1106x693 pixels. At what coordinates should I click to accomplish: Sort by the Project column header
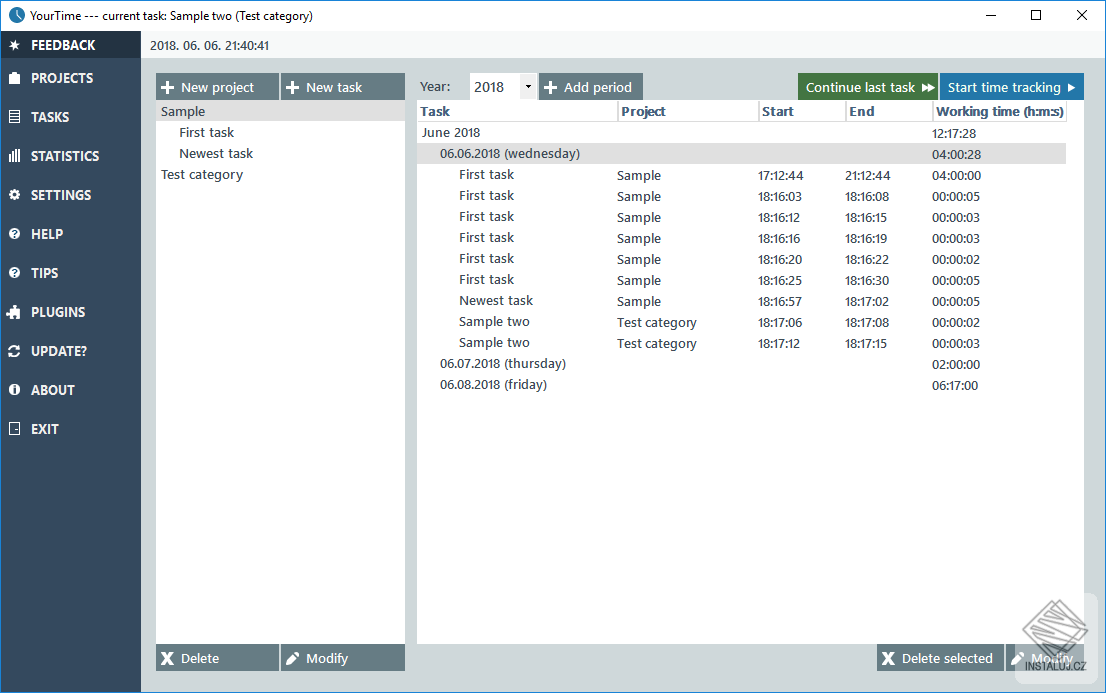688,112
